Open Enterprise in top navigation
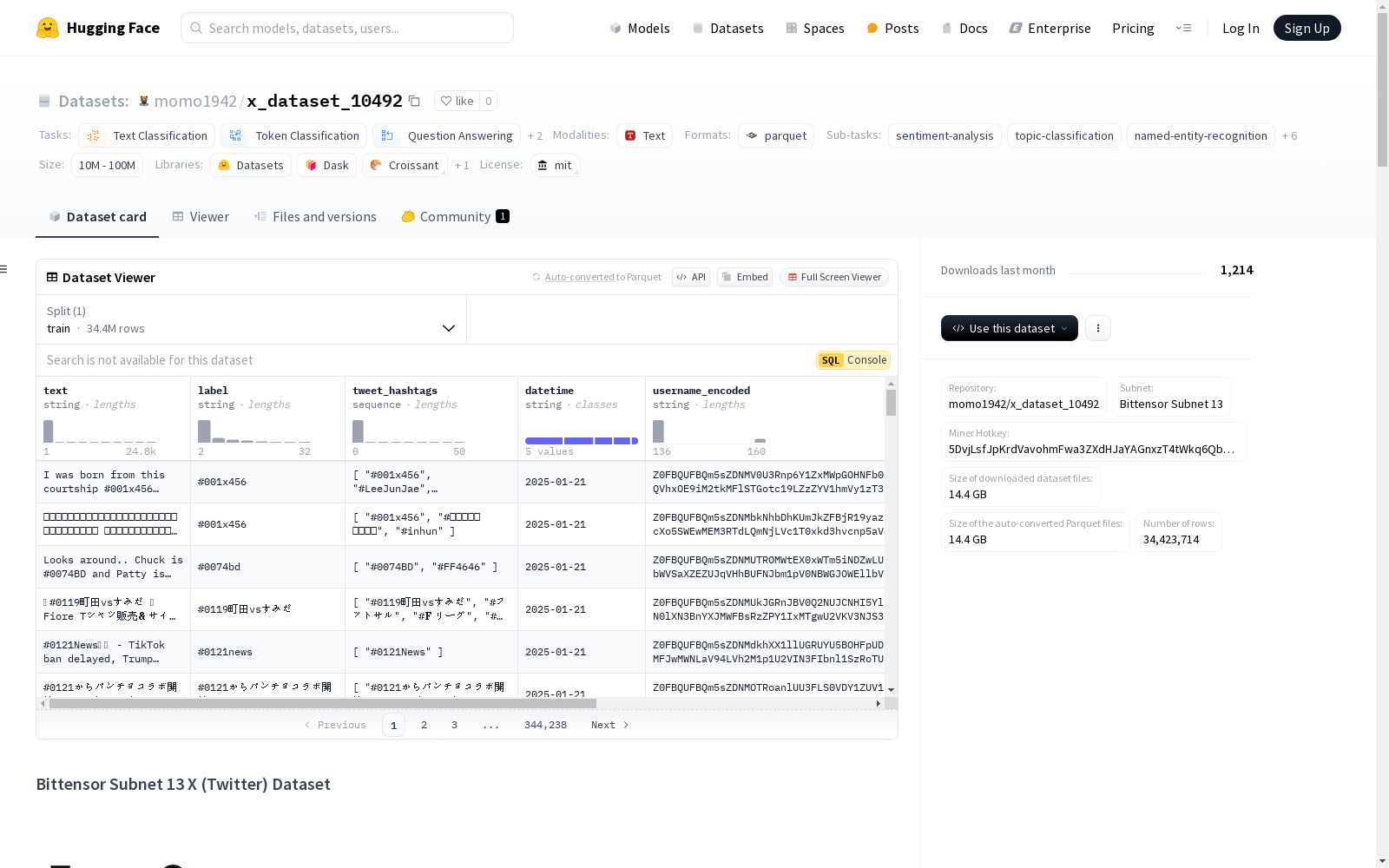Image resolution: width=1389 pixels, height=868 pixels. 1050,28
